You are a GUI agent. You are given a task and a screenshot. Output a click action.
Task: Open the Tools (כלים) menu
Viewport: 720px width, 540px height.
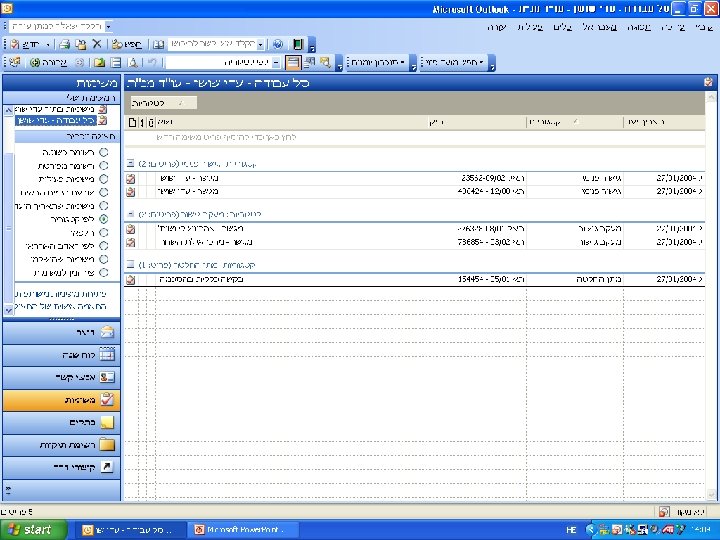[562, 27]
